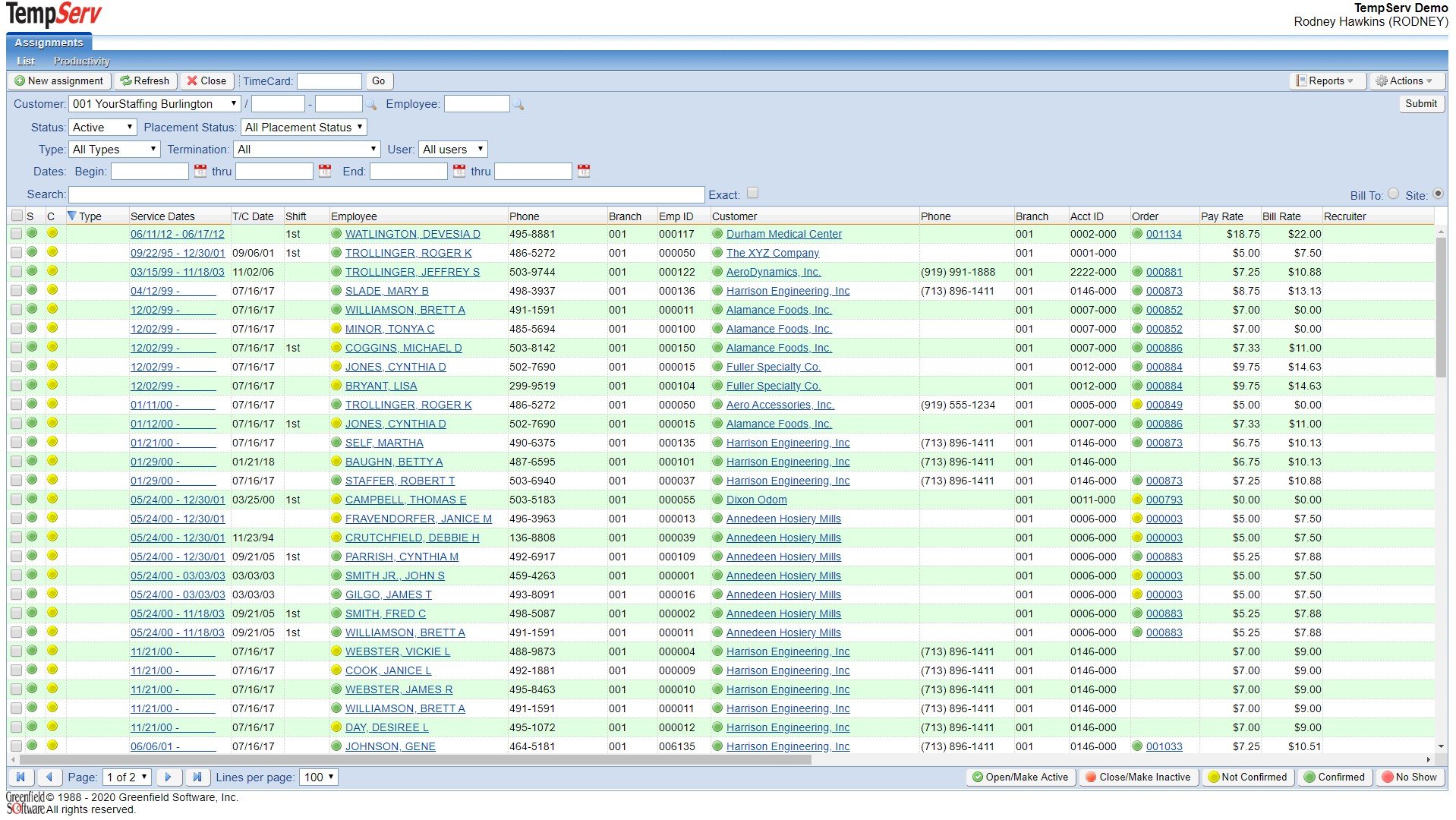Enable the Exact search checkbox
Screen dimensions: 1456x820
752,194
